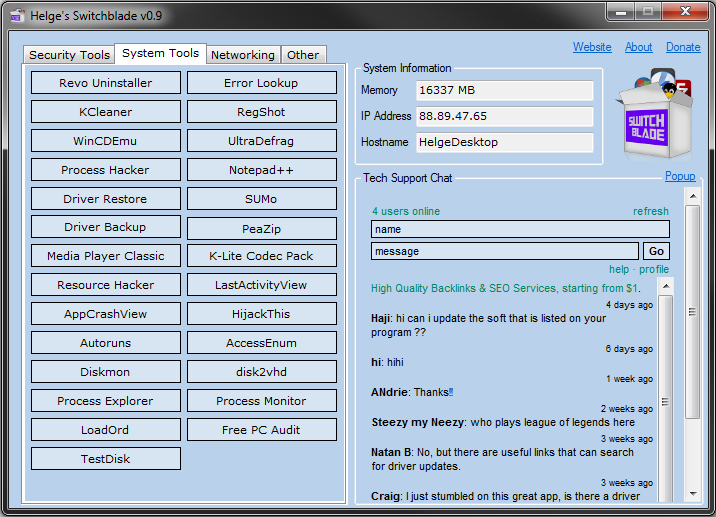The image size is (716, 517).
Task: Open Notepad++
Action: [x=261, y=169]
